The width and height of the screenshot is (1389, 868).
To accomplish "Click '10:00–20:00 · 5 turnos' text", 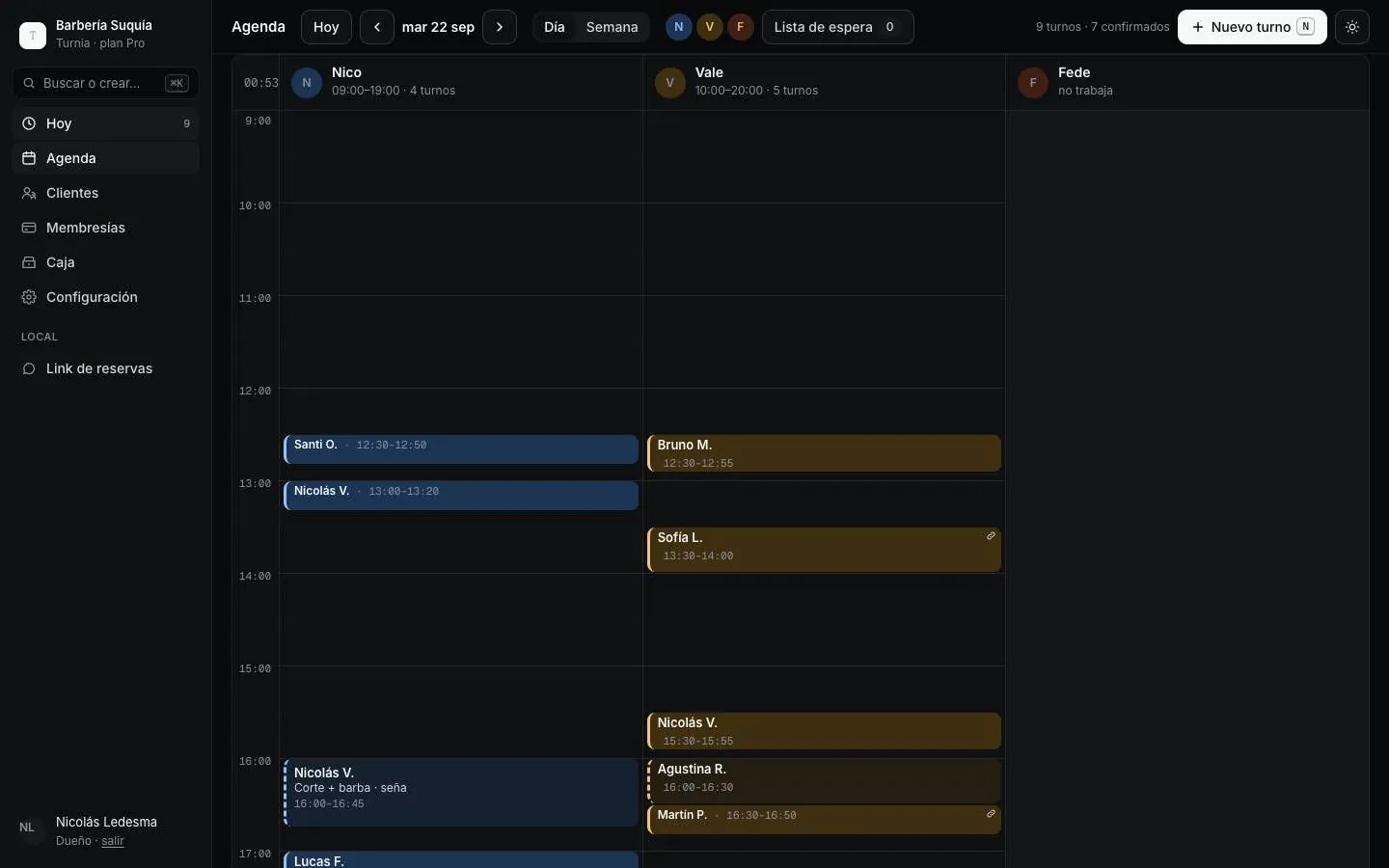I will point(756,91).
